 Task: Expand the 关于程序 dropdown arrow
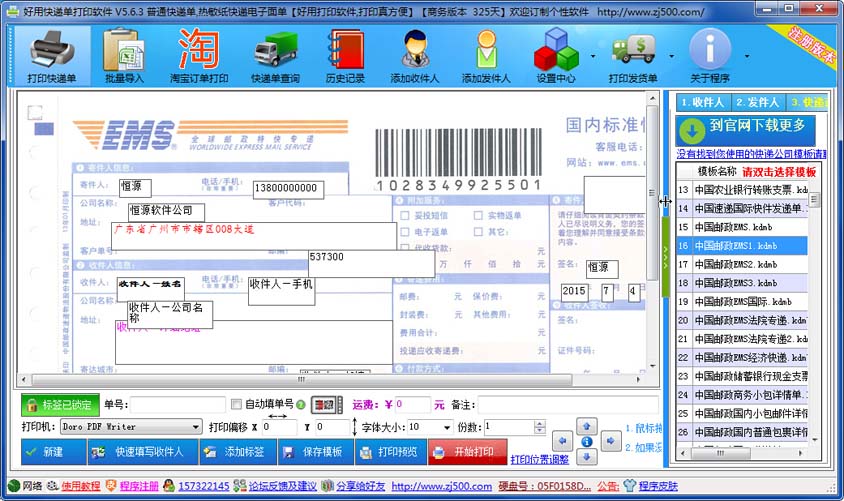click(x=747, y=56)
